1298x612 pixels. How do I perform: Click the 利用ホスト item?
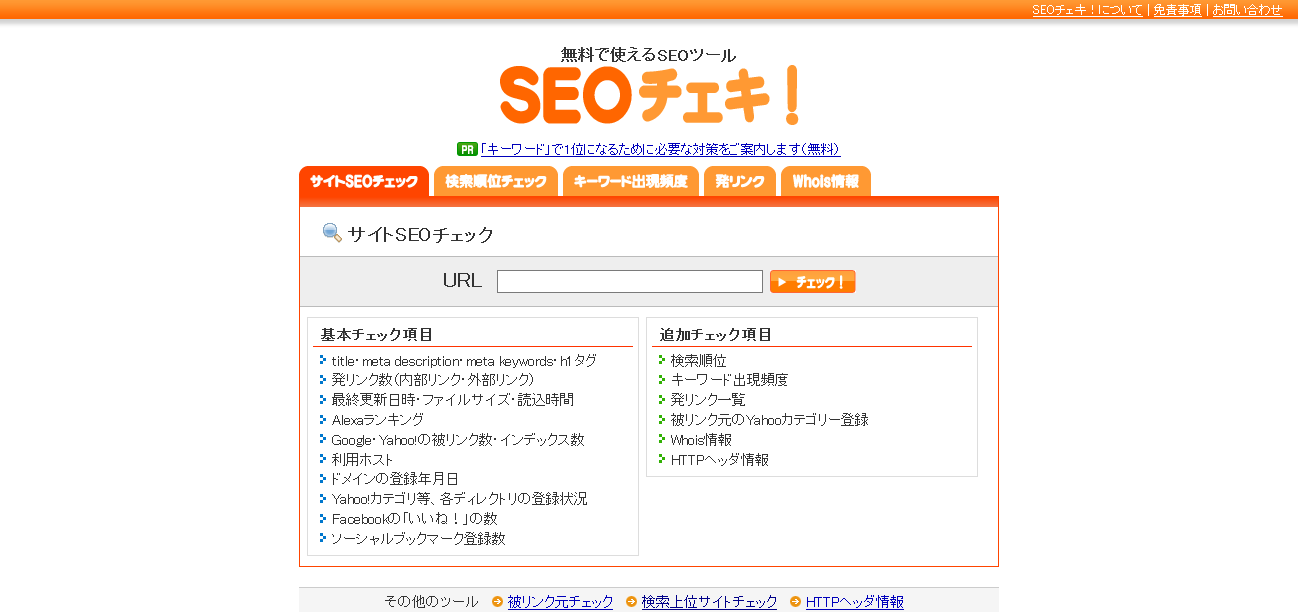[x=363, y=459]
